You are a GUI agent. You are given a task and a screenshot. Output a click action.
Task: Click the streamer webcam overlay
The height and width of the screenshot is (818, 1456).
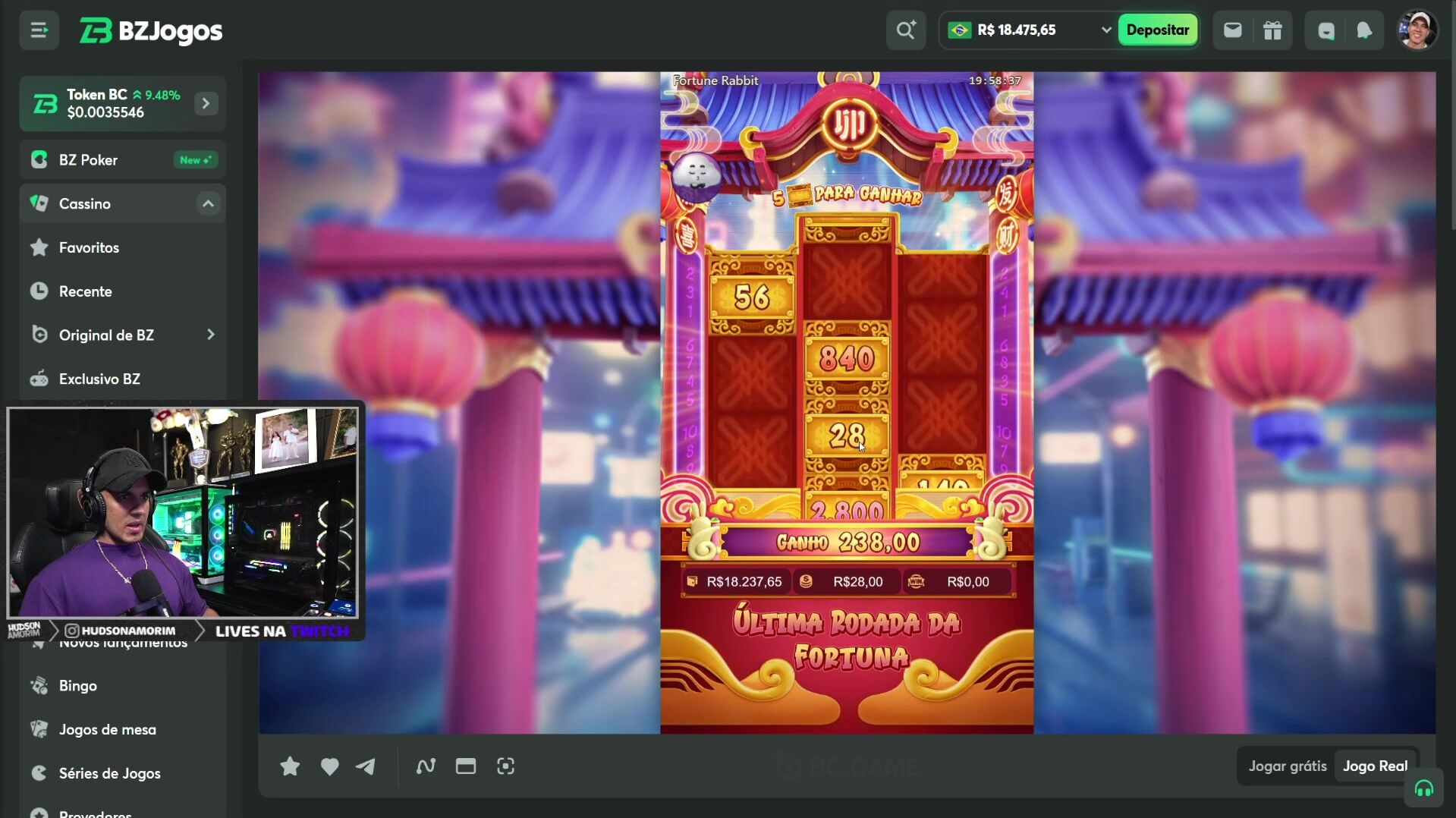(182, 513)
